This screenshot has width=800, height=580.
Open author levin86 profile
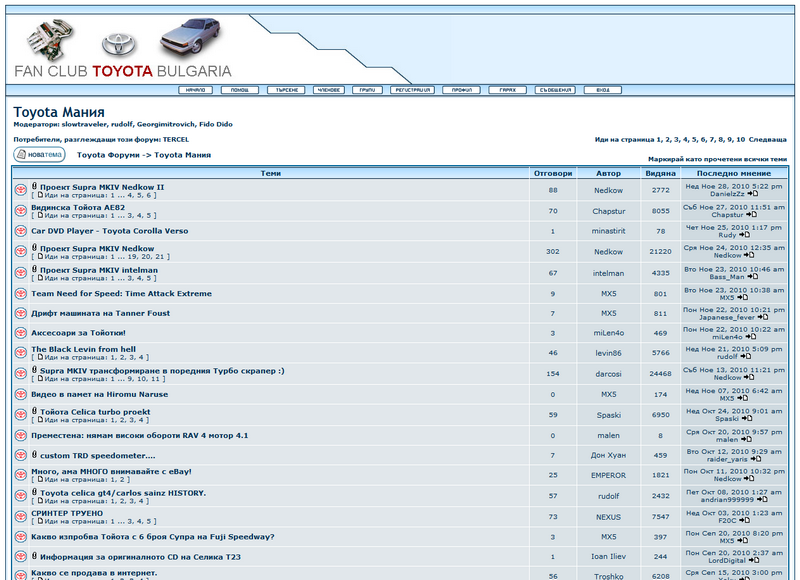click(608, 353)
